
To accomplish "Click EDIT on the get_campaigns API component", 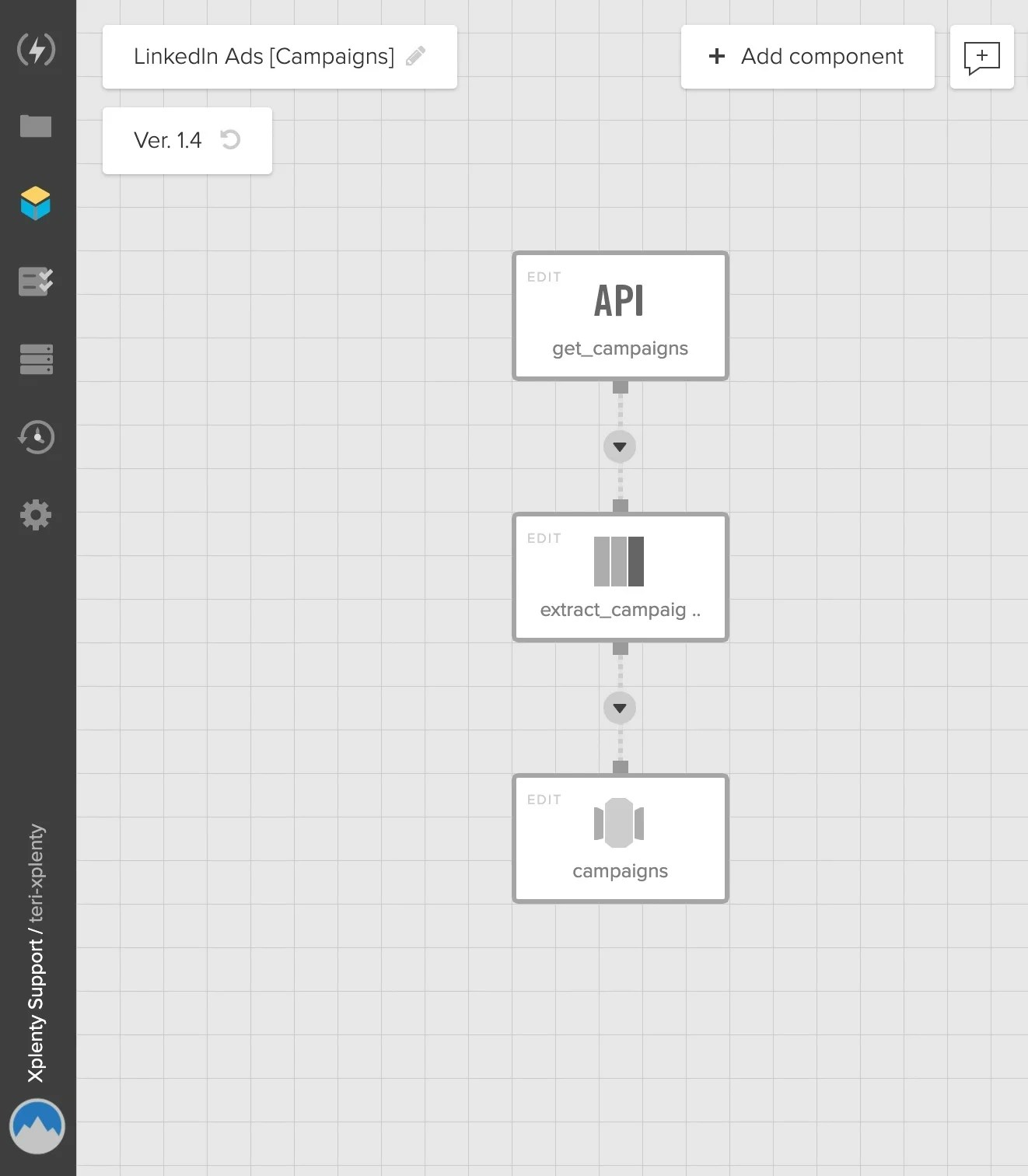I will click(543, 277).
